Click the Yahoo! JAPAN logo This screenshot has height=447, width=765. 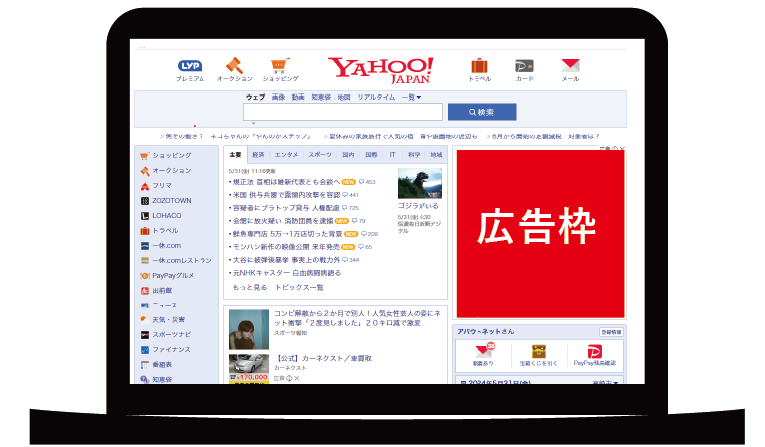click(x=381, y=70)
